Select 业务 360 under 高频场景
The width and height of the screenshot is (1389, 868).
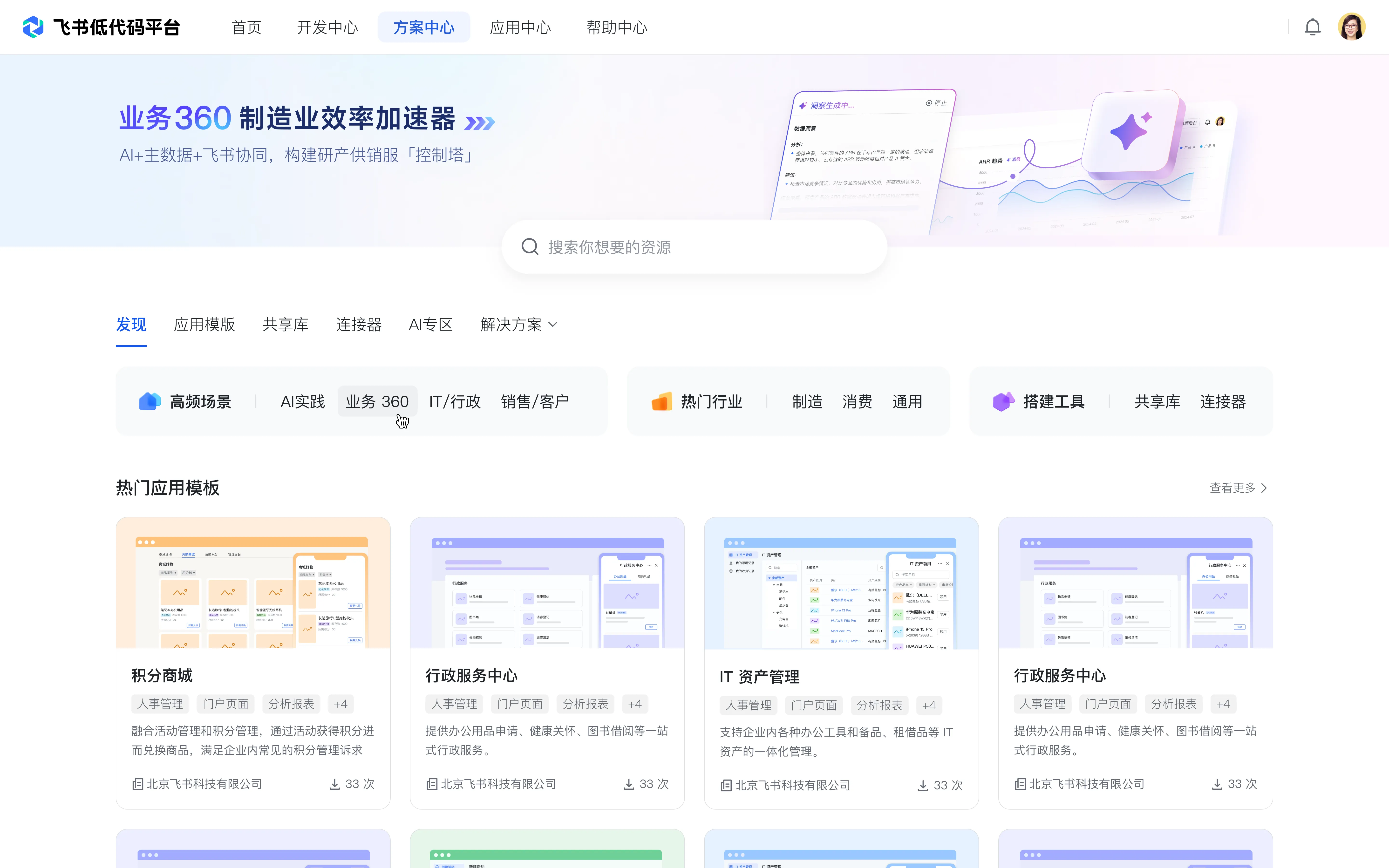click(x=377, y=401)
